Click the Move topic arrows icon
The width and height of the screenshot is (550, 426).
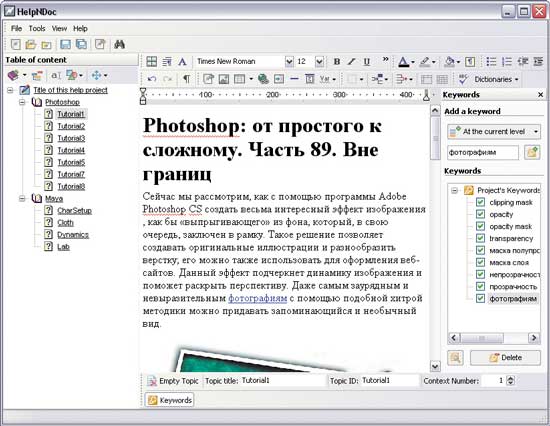coord(96,75)
